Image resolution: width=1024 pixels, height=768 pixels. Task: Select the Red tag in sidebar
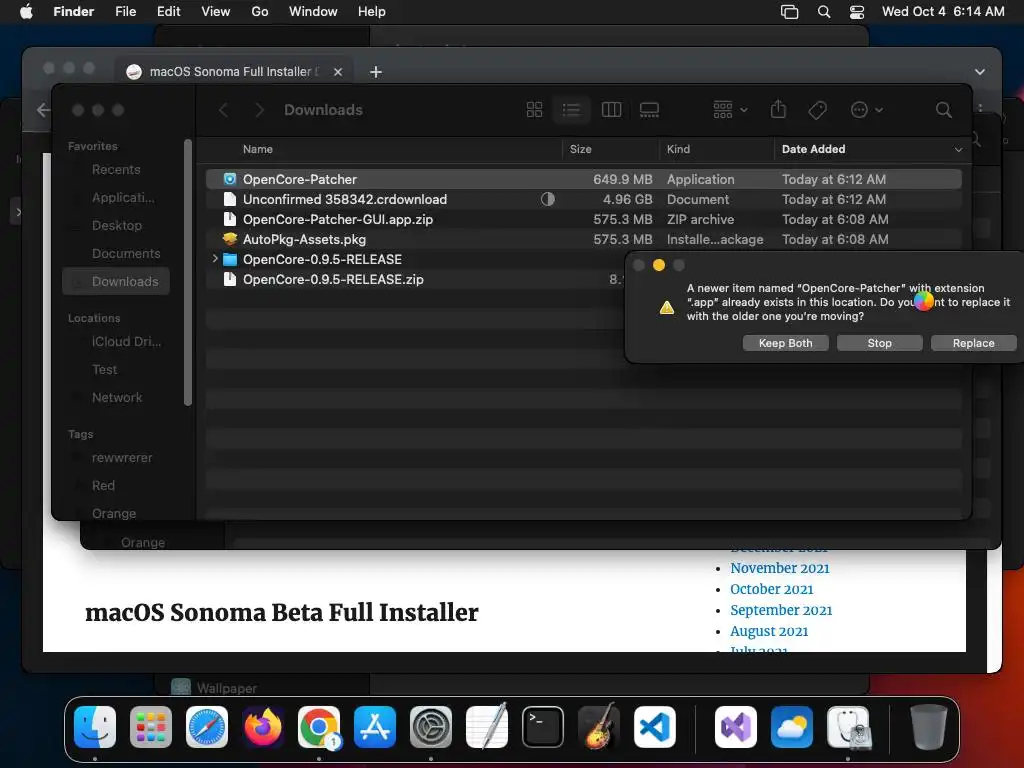[x=103, y=486]
